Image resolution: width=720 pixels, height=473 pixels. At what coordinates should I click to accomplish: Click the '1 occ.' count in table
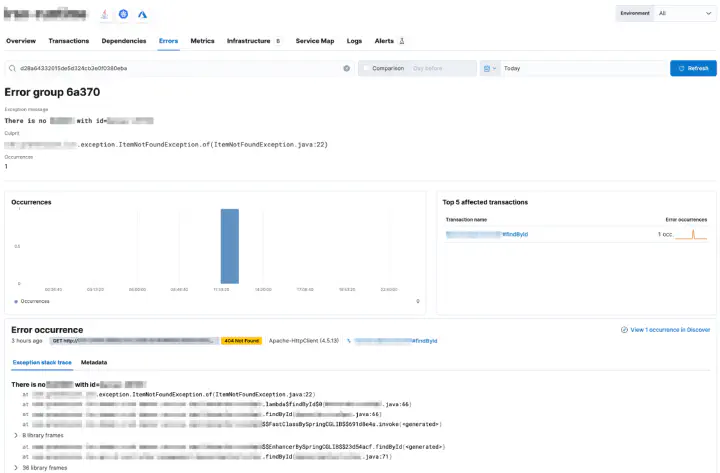coord(665,234)
